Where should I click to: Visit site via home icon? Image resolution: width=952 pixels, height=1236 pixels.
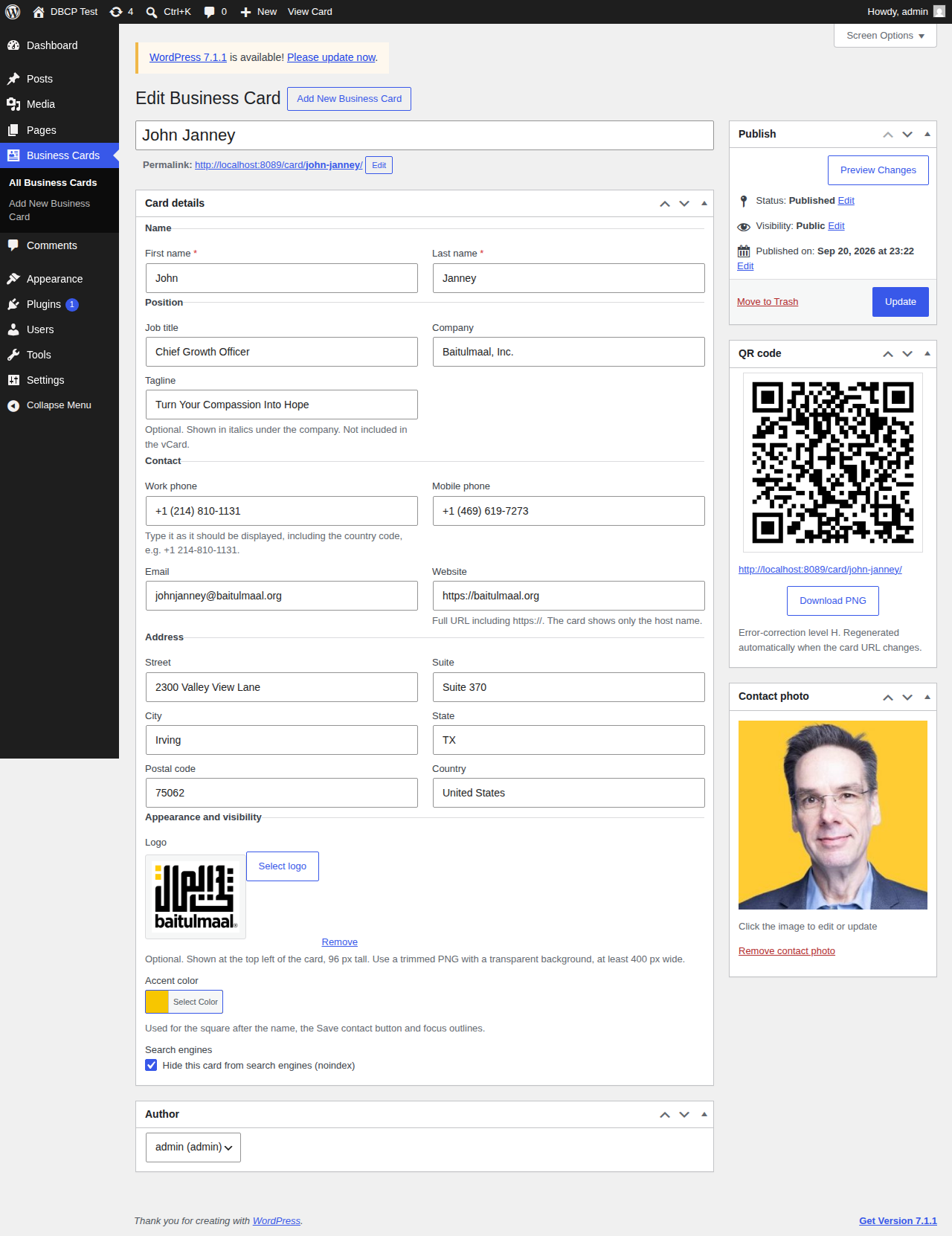tap(39, 12)
